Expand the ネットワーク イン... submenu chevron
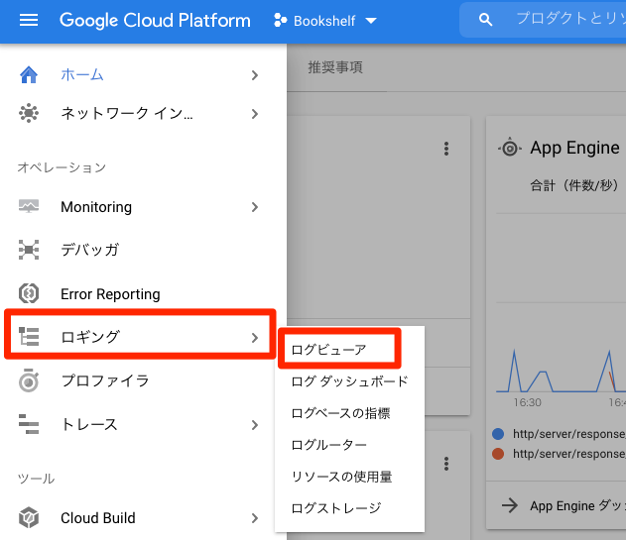 (255, 114)
